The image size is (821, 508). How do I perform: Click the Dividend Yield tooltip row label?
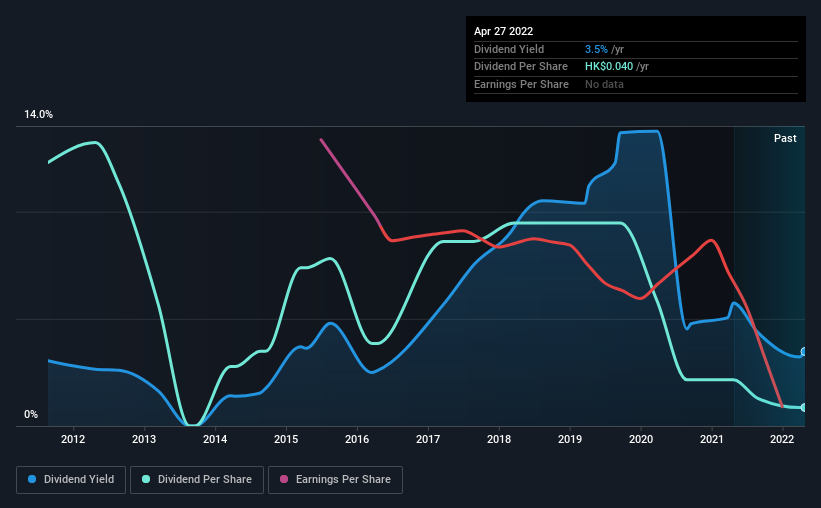509,49
